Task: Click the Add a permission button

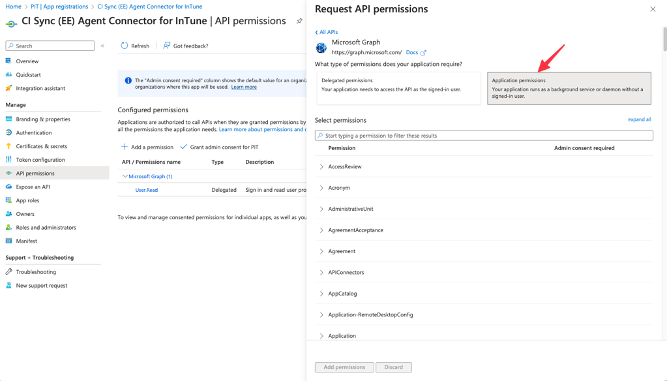Action: (147, 147)
